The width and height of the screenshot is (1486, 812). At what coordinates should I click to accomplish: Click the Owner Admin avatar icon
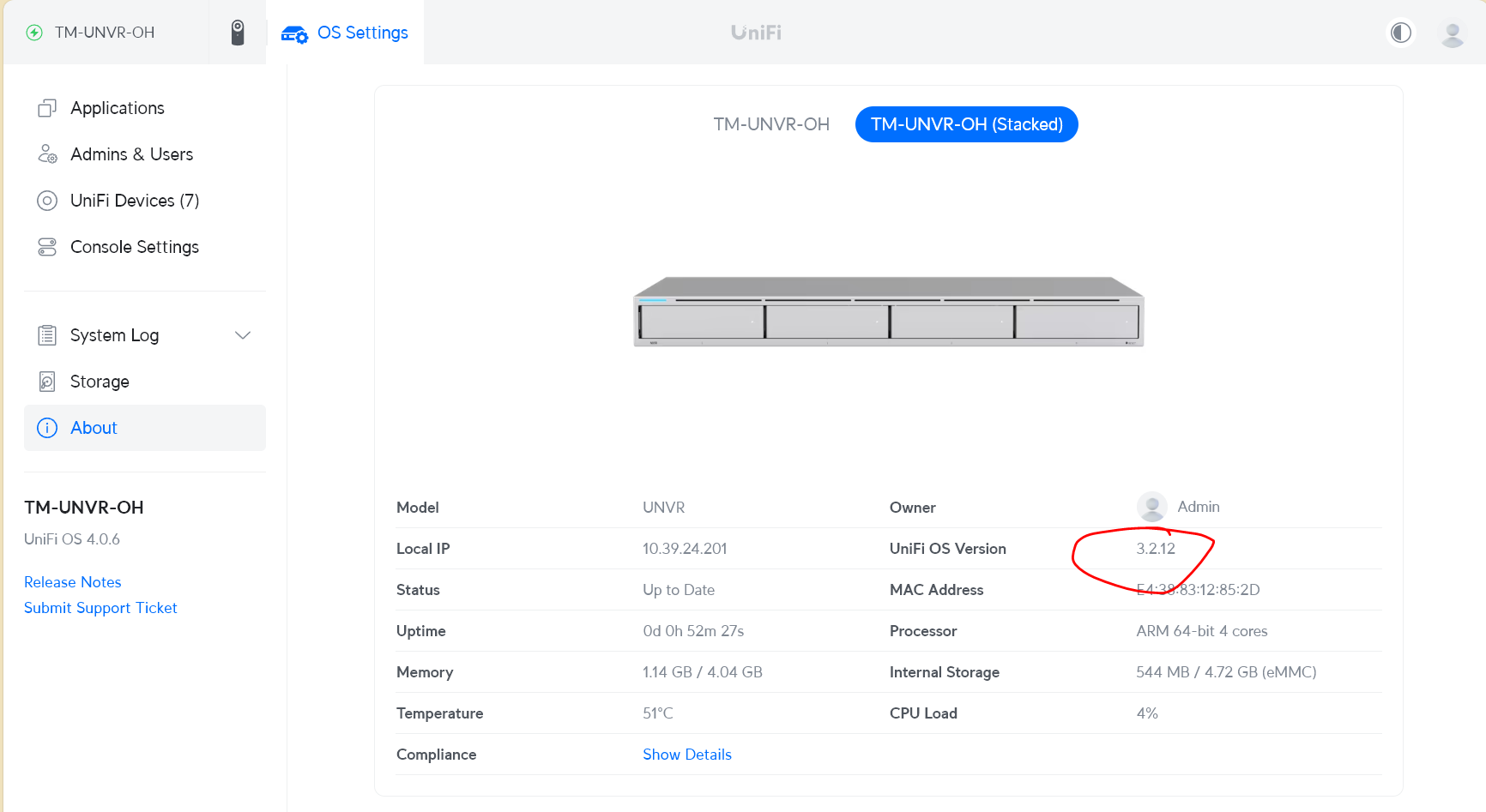(x=1151, y=507)
